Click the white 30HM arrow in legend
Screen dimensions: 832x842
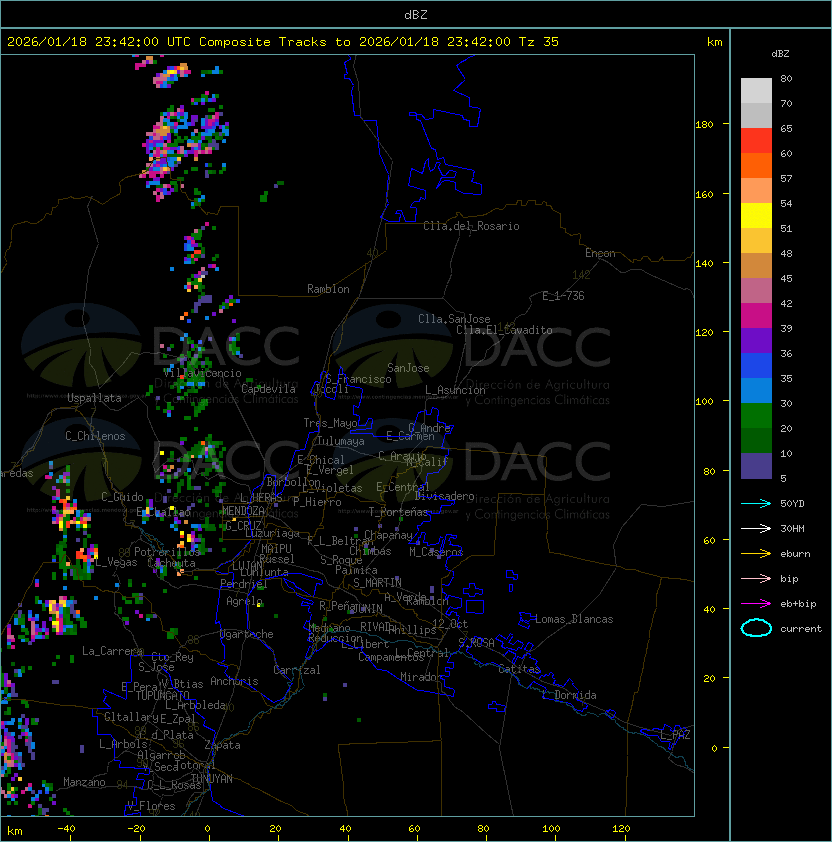[x=756, y=528]
